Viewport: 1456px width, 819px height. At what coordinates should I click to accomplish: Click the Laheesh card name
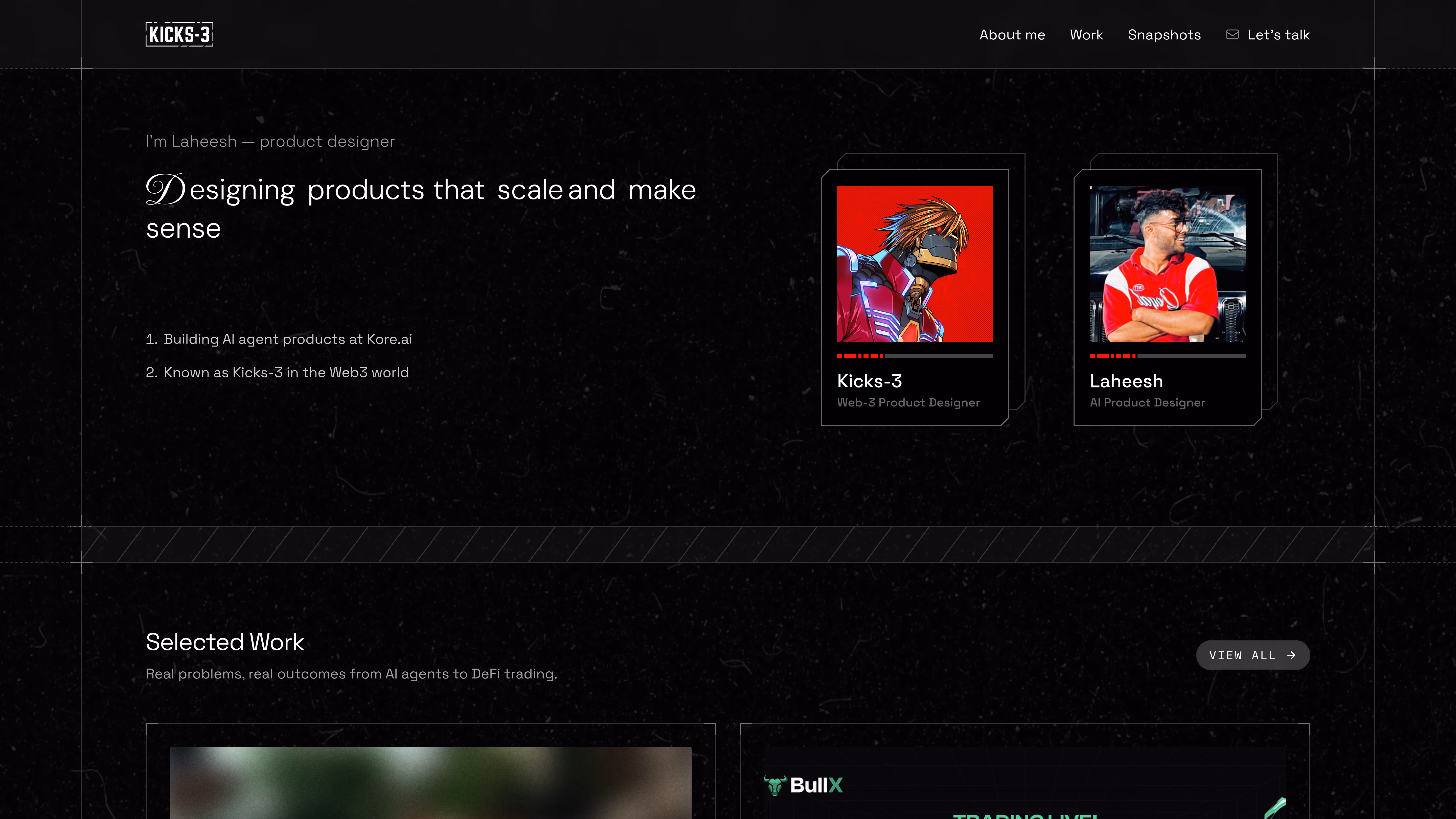tap(1126, 381)
